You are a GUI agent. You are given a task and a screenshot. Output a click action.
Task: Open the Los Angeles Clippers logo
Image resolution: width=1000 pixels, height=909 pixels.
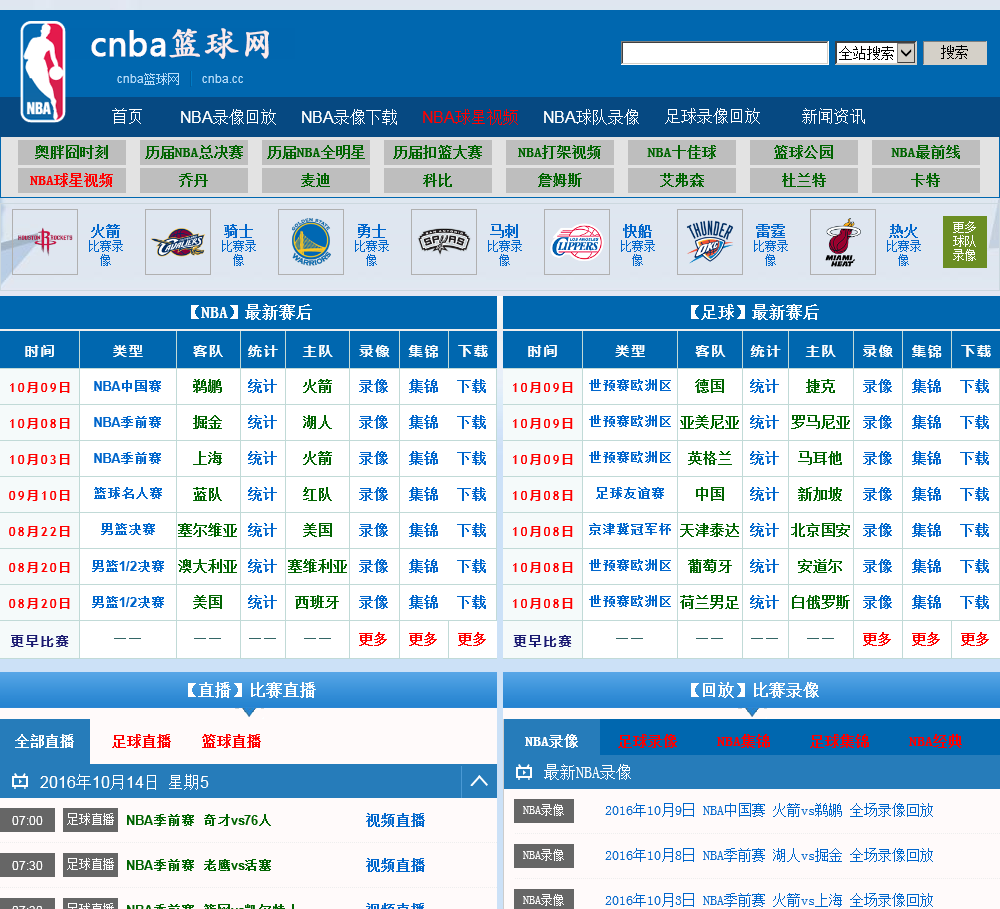point(577,242)
